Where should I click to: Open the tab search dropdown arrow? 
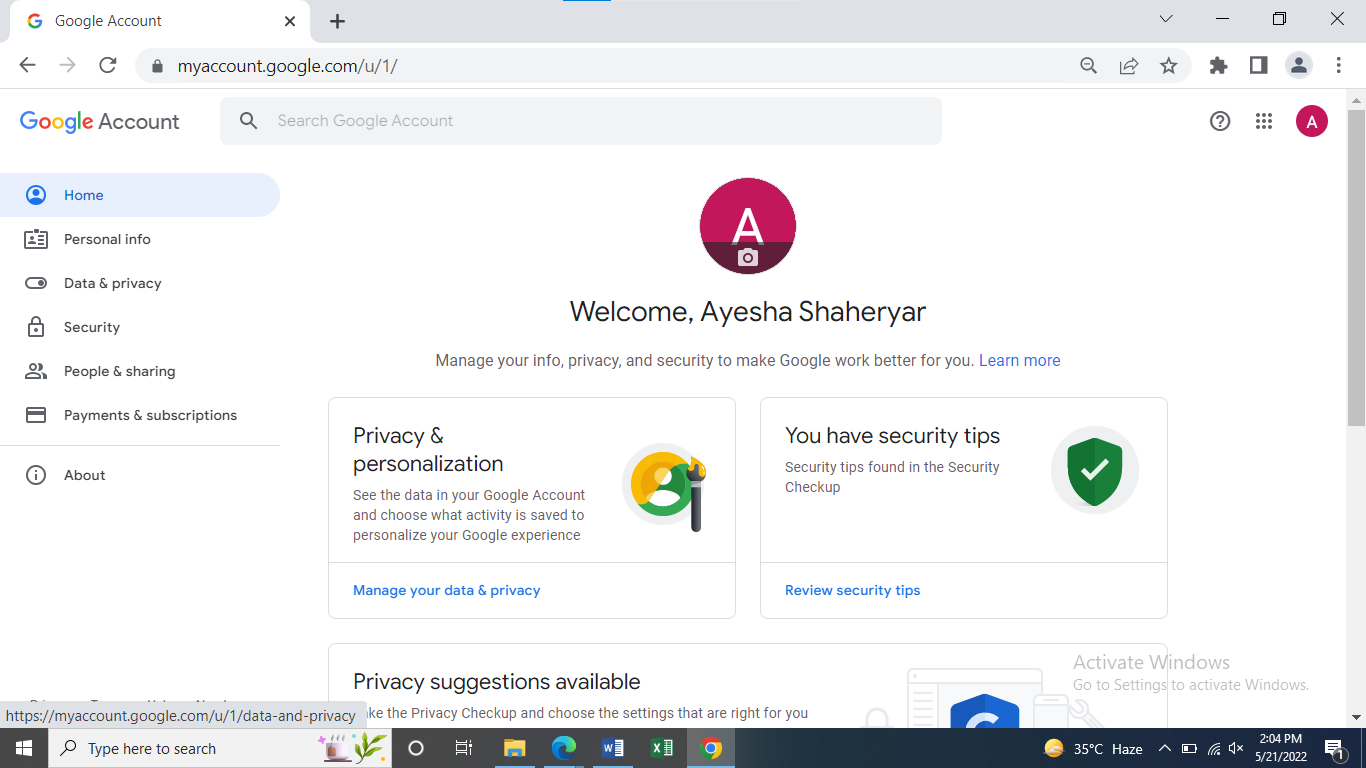coord(1166,19)
